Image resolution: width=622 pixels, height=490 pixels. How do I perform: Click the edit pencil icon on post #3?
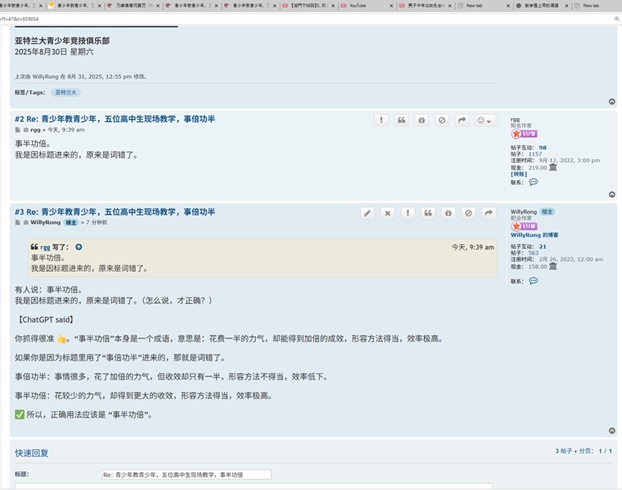pyautogui.click(x=367, y=213)
